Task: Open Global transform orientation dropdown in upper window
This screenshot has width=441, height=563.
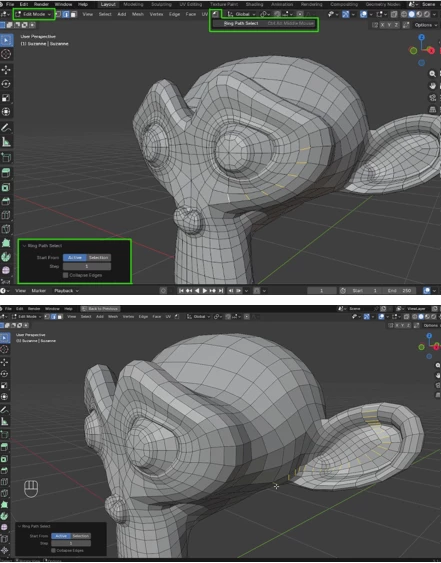Action: click(x=242, y=14)
